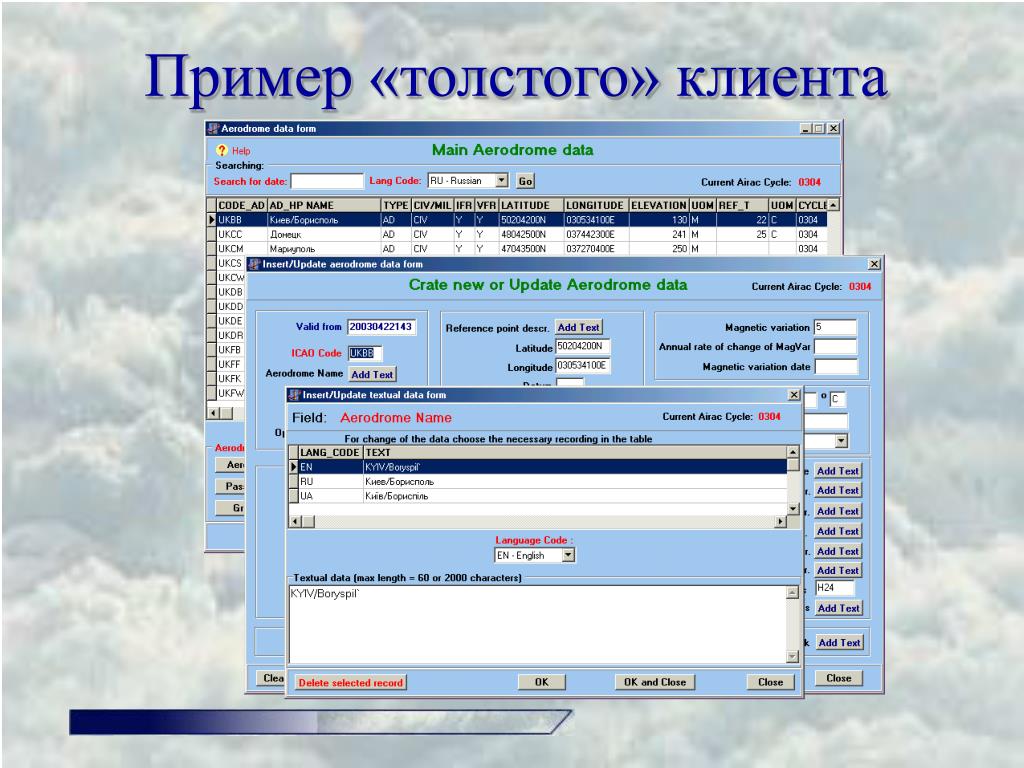Close the Insert/Update textual data form window
This screenshot has width=1024, height=768.
794,394
